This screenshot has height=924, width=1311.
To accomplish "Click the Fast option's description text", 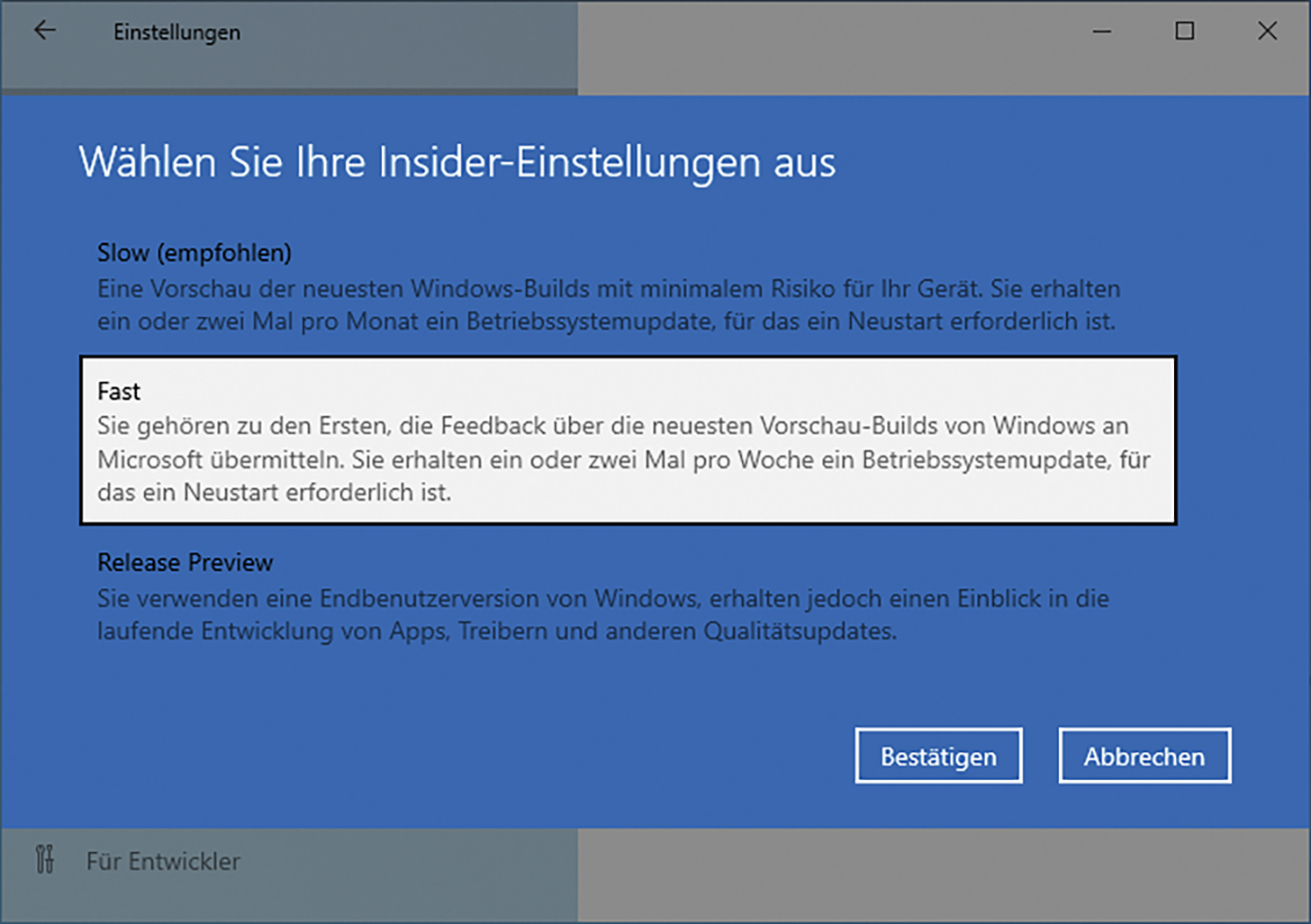I will coord(623,458).
